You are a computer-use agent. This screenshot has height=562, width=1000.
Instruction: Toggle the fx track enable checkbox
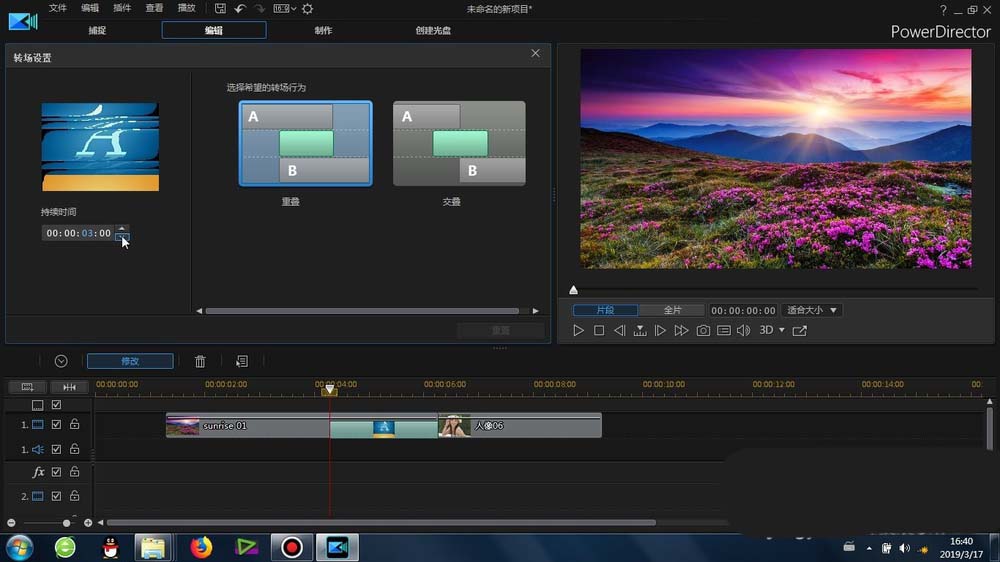tap(56, 472)
